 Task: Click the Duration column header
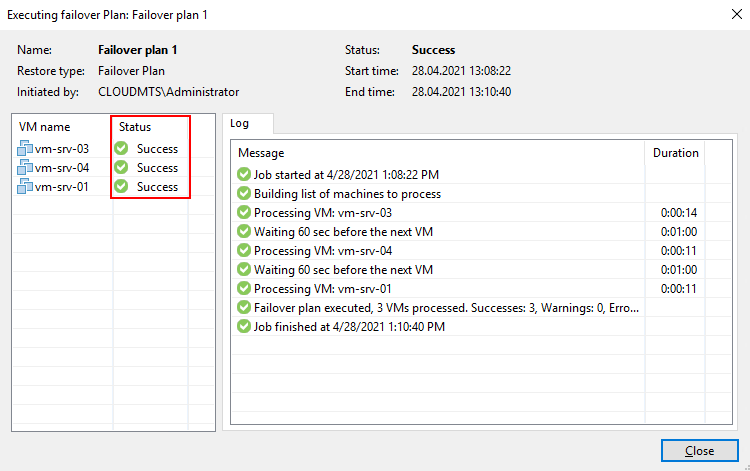pyautogui.click(x=676, y=153)
